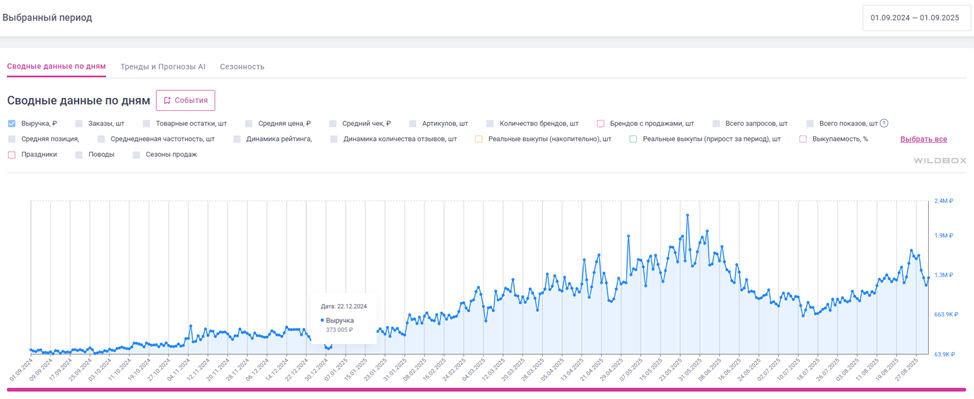Toggle the Праздники checkbox

[x=12, y=154]
